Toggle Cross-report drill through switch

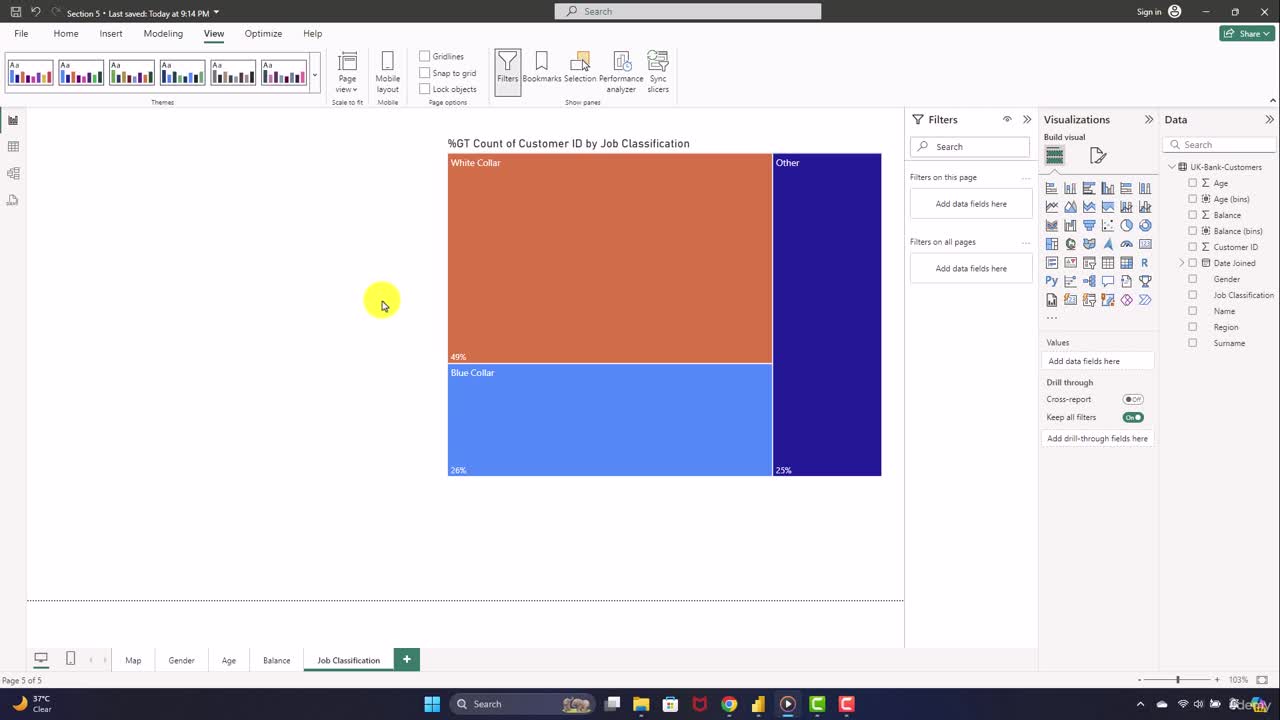(x=1133, y=399)
